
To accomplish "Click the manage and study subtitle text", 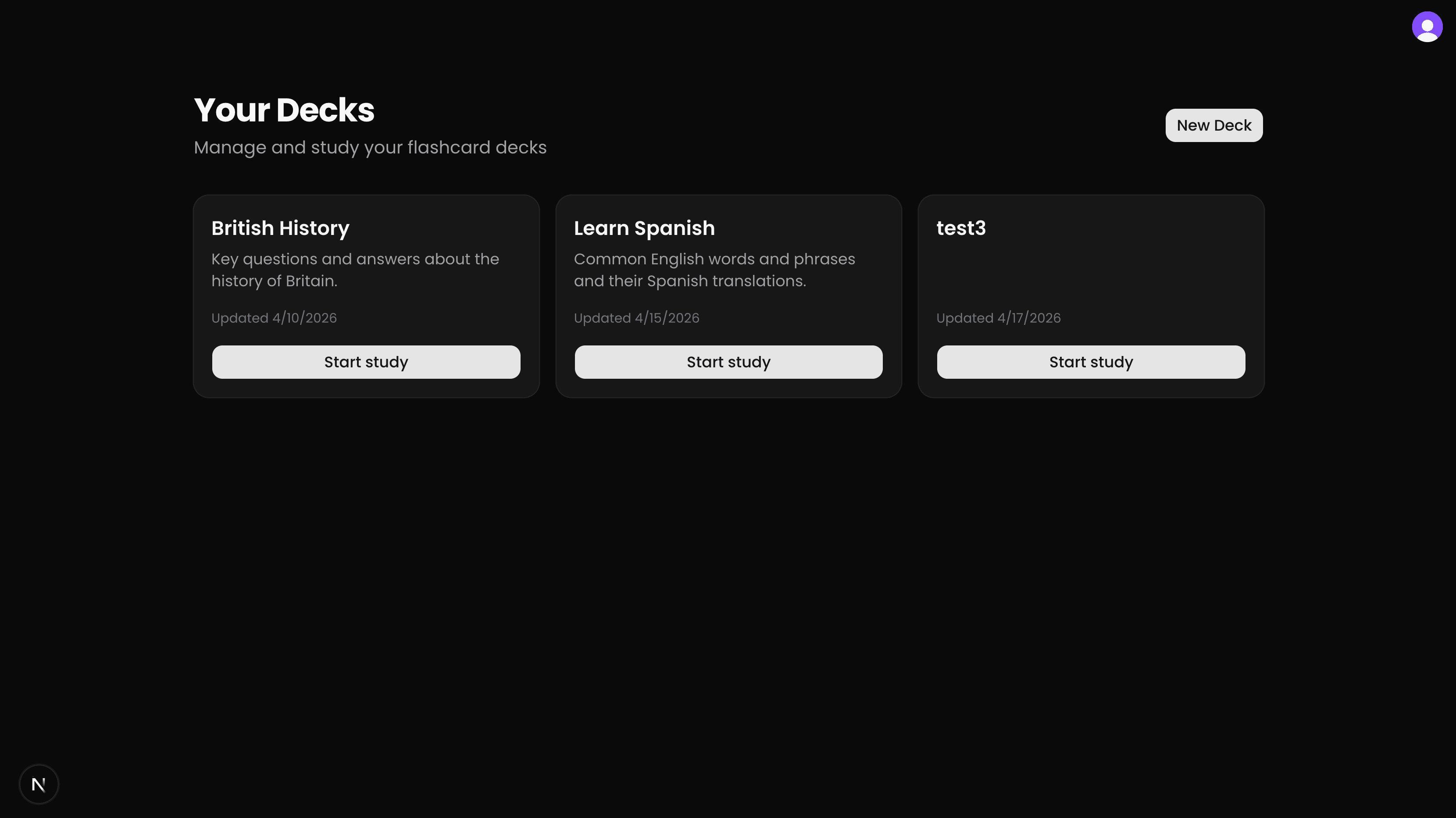I will pyautogui.click(x=370, y=147).
